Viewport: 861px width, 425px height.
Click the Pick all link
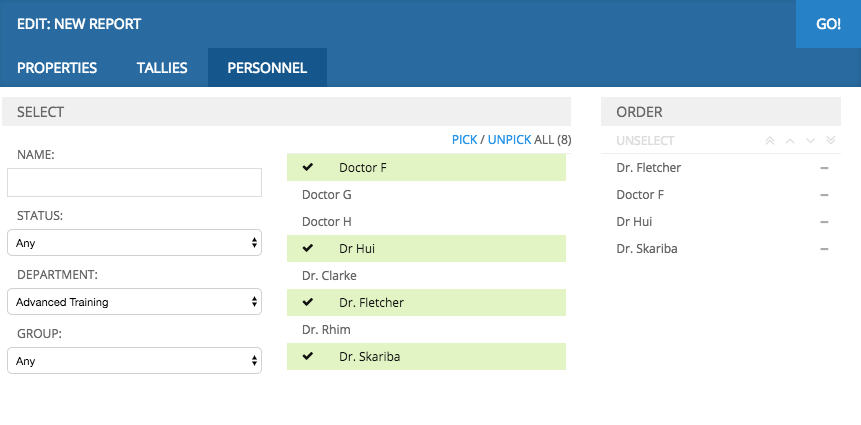(465, 140)
